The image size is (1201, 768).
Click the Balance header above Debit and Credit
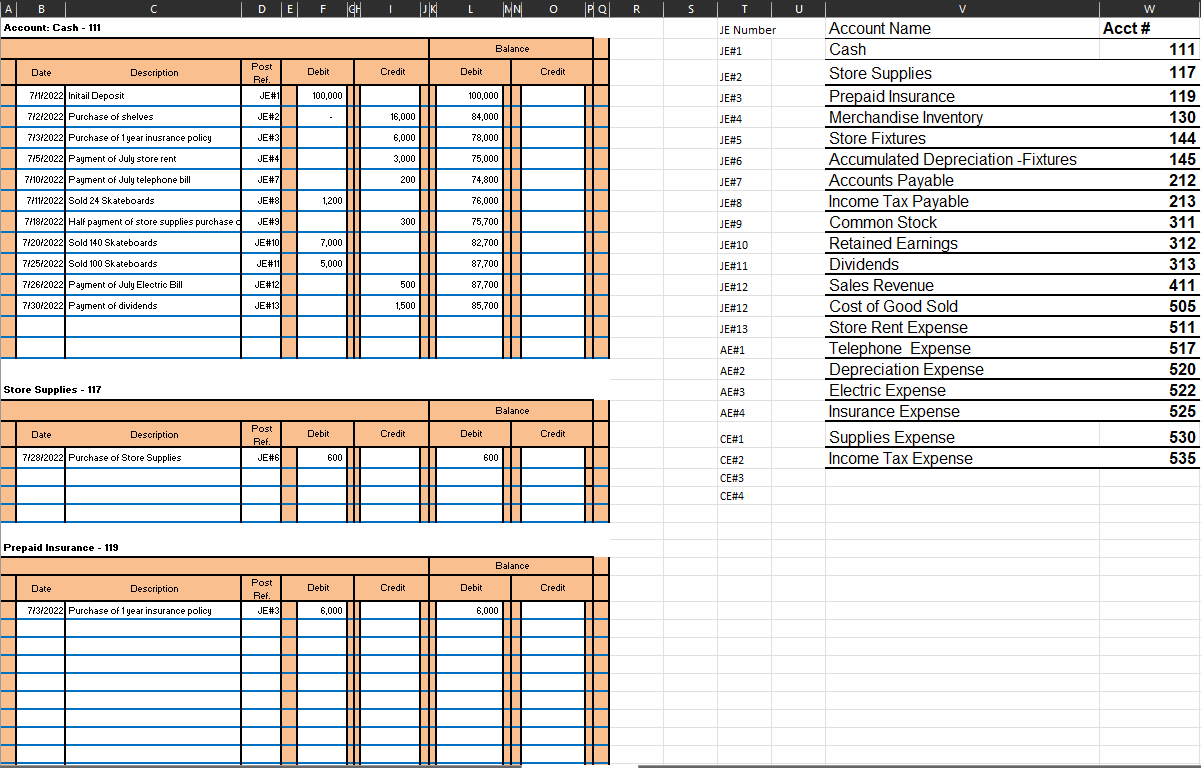pyautogui.click(x=511, y=48)
